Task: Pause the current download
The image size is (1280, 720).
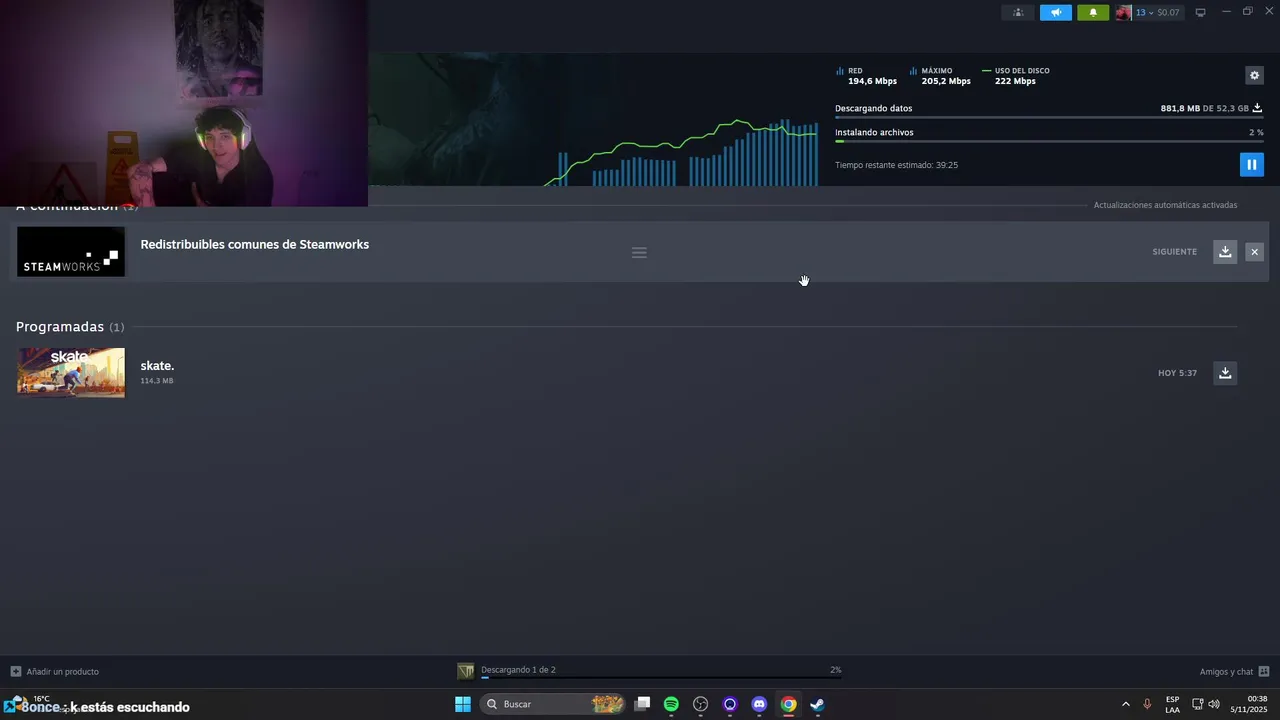Action: (1251, 164)
